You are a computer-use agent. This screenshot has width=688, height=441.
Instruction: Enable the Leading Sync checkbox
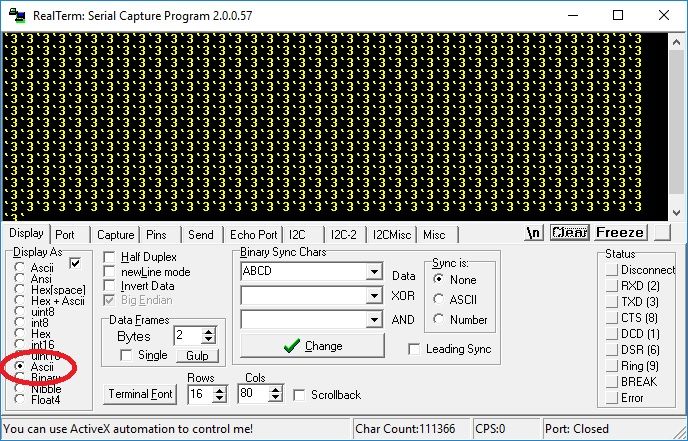click(x=414, y=349)
